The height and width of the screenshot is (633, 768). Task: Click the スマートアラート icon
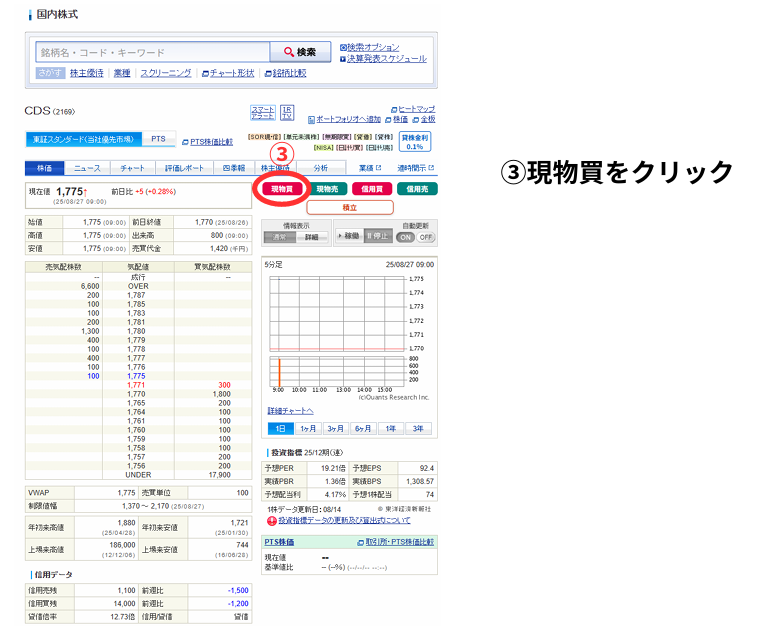262,112
